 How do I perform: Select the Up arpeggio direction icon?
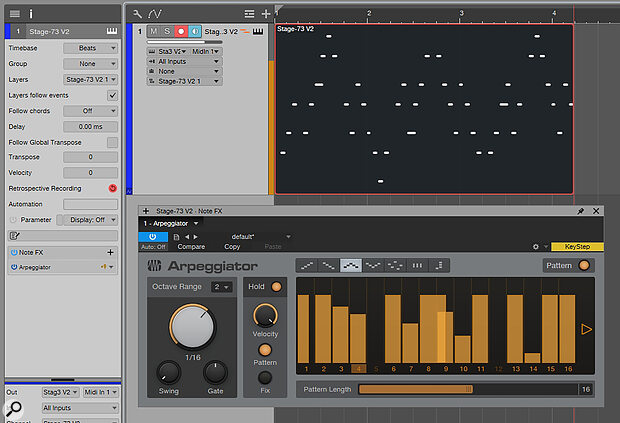click(307, 266)
